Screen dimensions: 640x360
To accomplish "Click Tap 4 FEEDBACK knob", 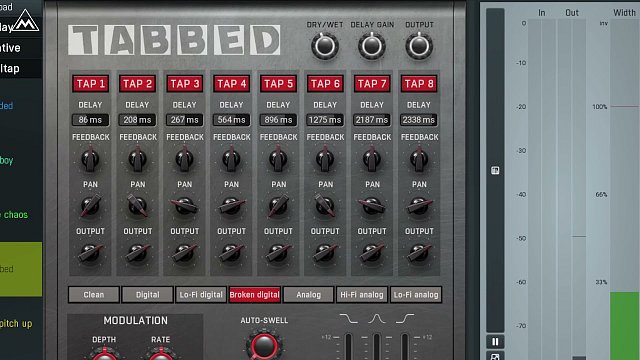I will pos(231,160).
